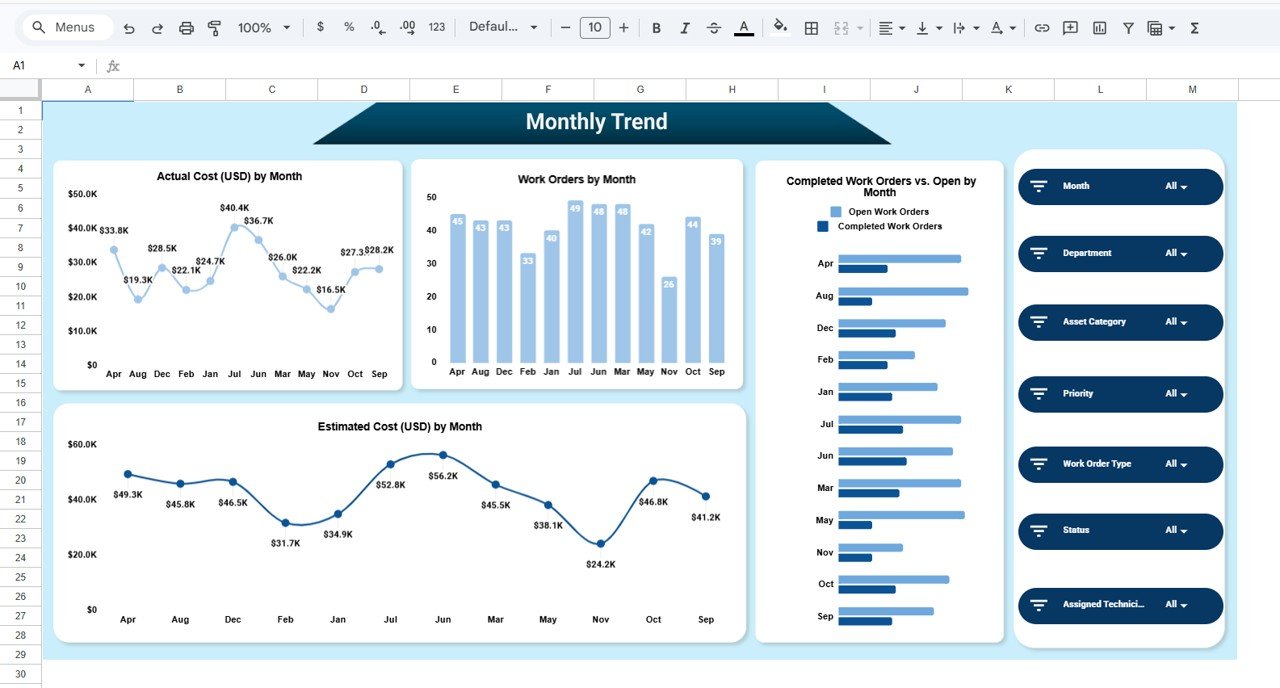Open the 123 number format menu
Screen dimensions: 1280x688
[437, 27]
